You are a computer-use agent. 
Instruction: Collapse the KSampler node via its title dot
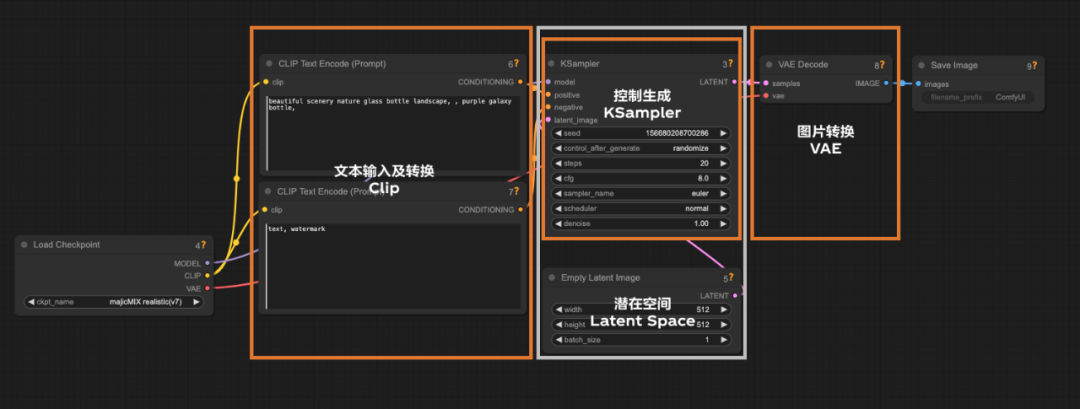(x=551, y=63)
